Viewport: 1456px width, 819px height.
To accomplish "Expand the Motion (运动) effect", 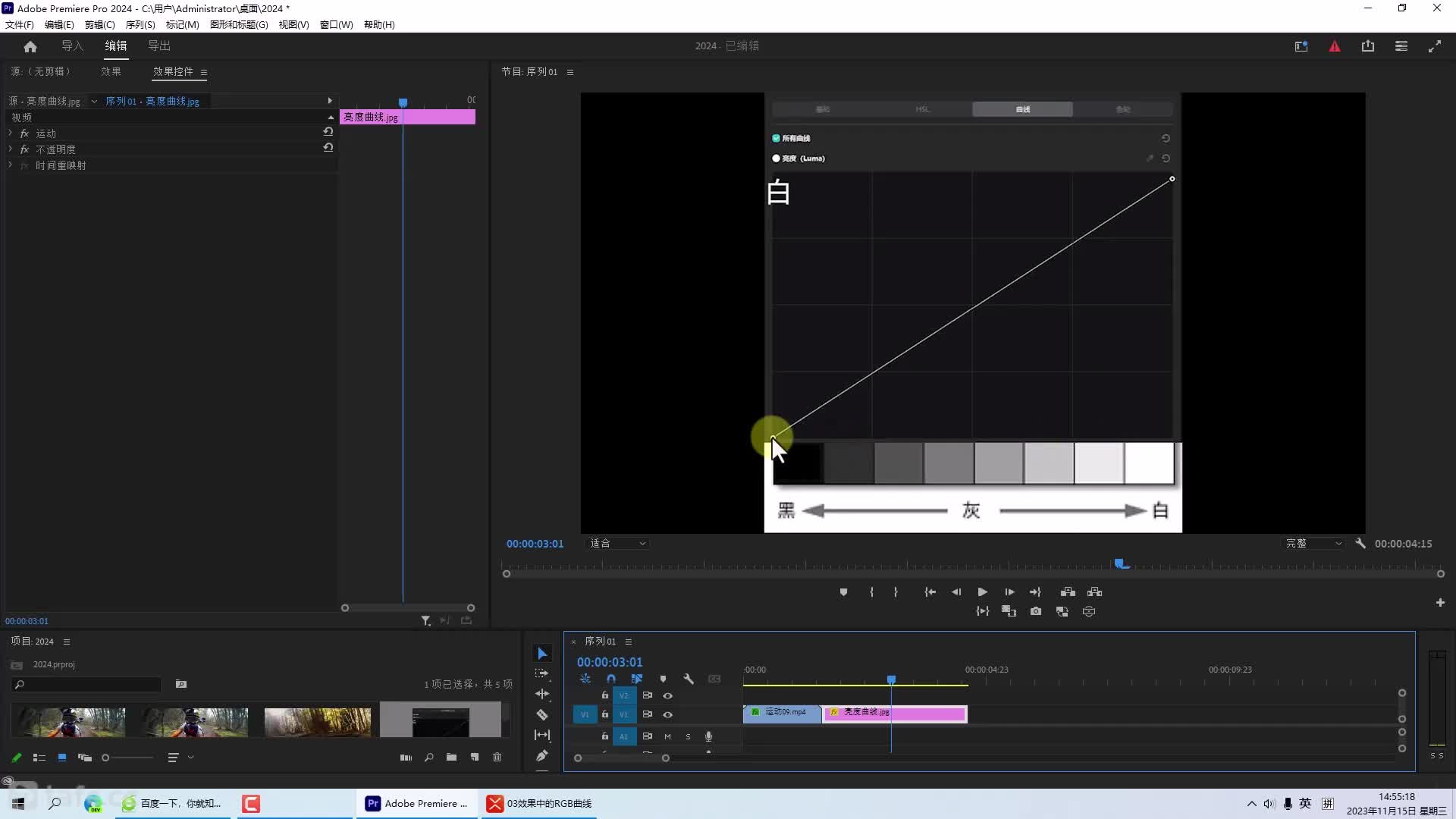I will 11,133.
